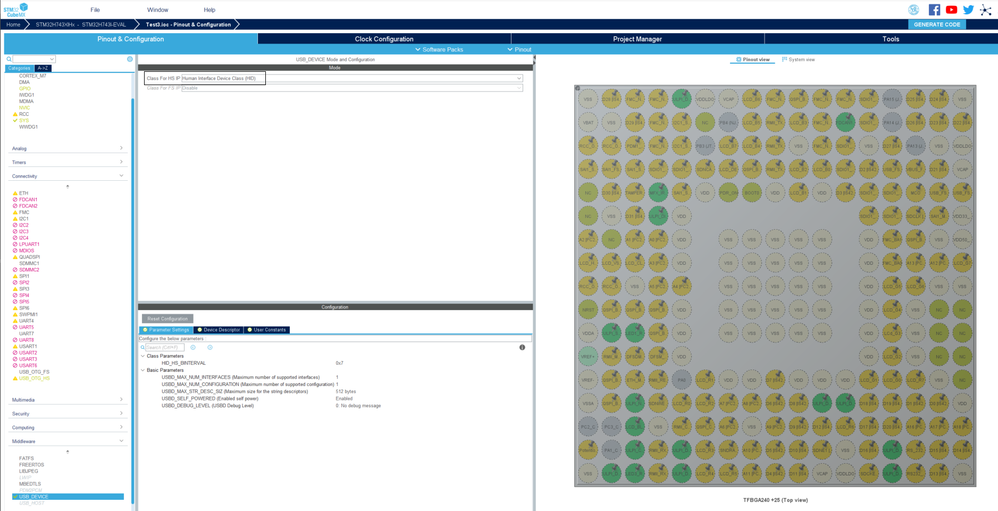Screen dimensions: 998x511
Task: Click the STM32CubeMX logo
Action: click(x=15, y=10)
